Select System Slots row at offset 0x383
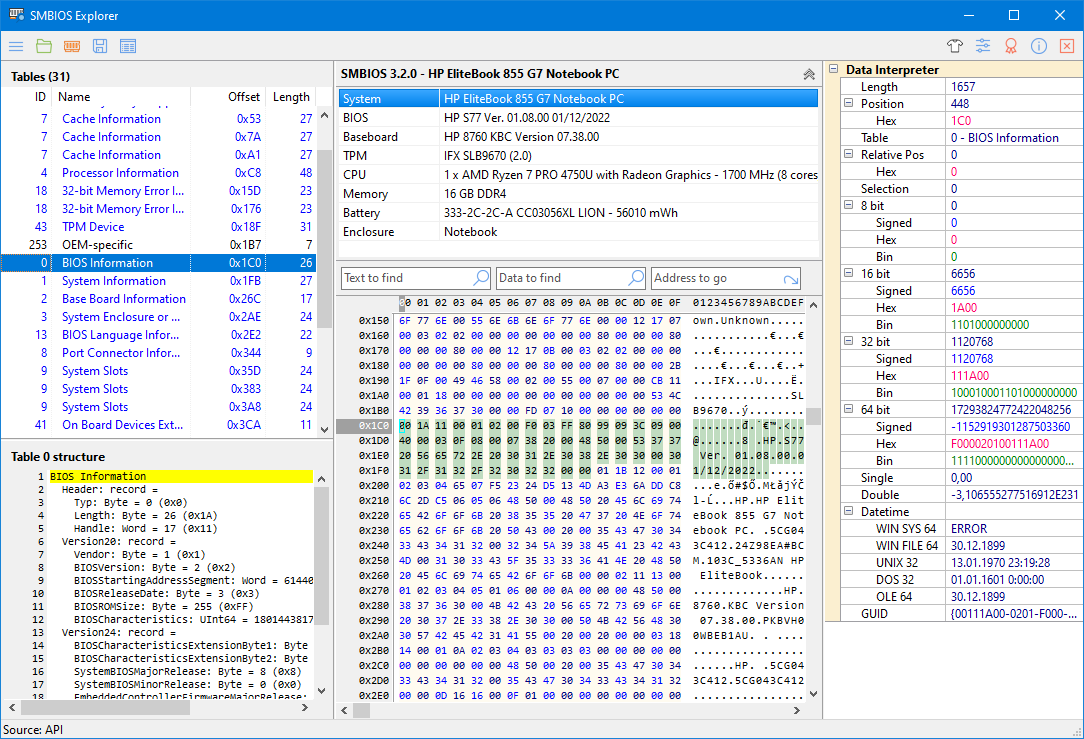 [x=158, y=389]
